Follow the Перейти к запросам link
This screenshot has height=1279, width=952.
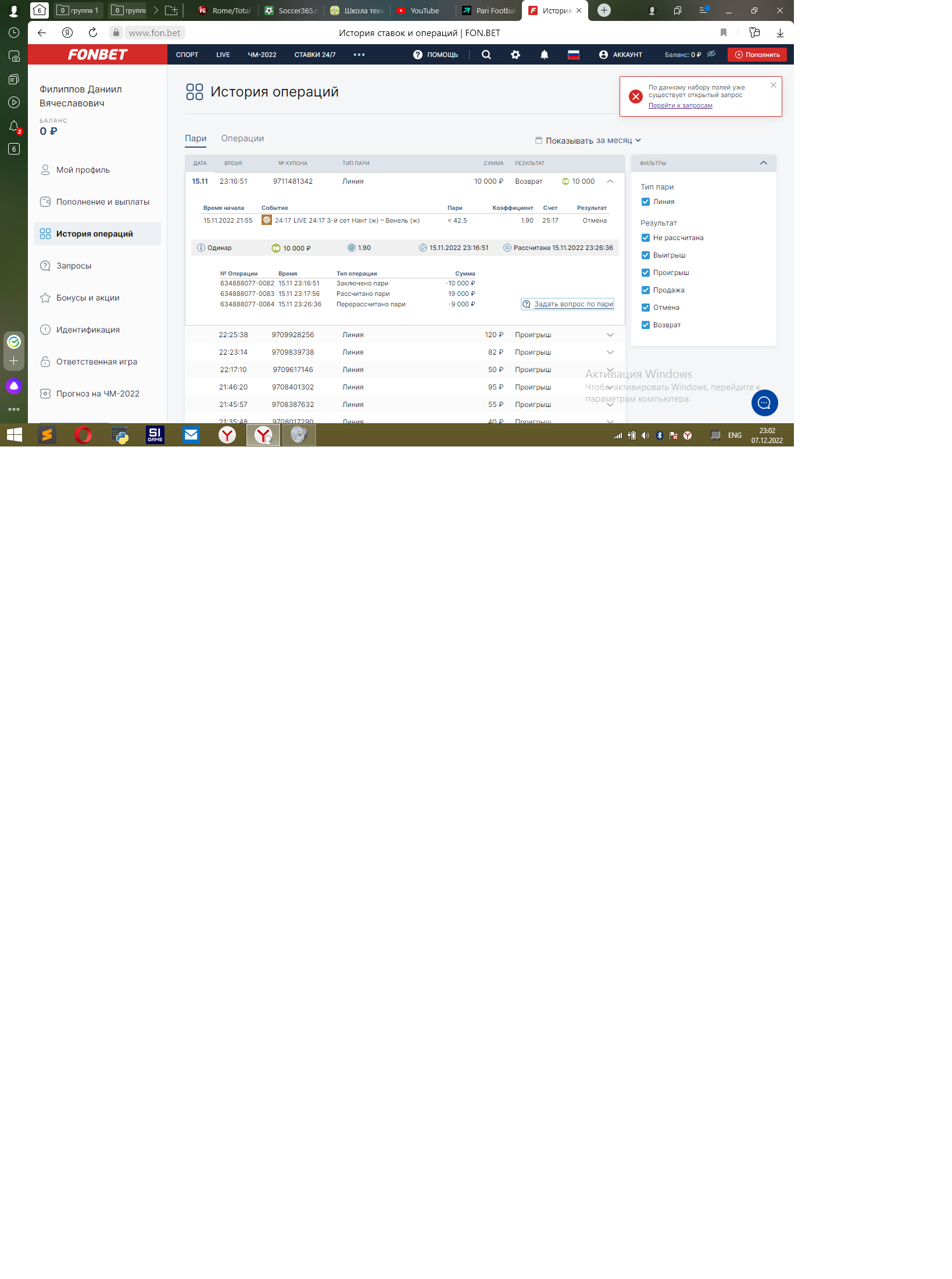[680, 105]
